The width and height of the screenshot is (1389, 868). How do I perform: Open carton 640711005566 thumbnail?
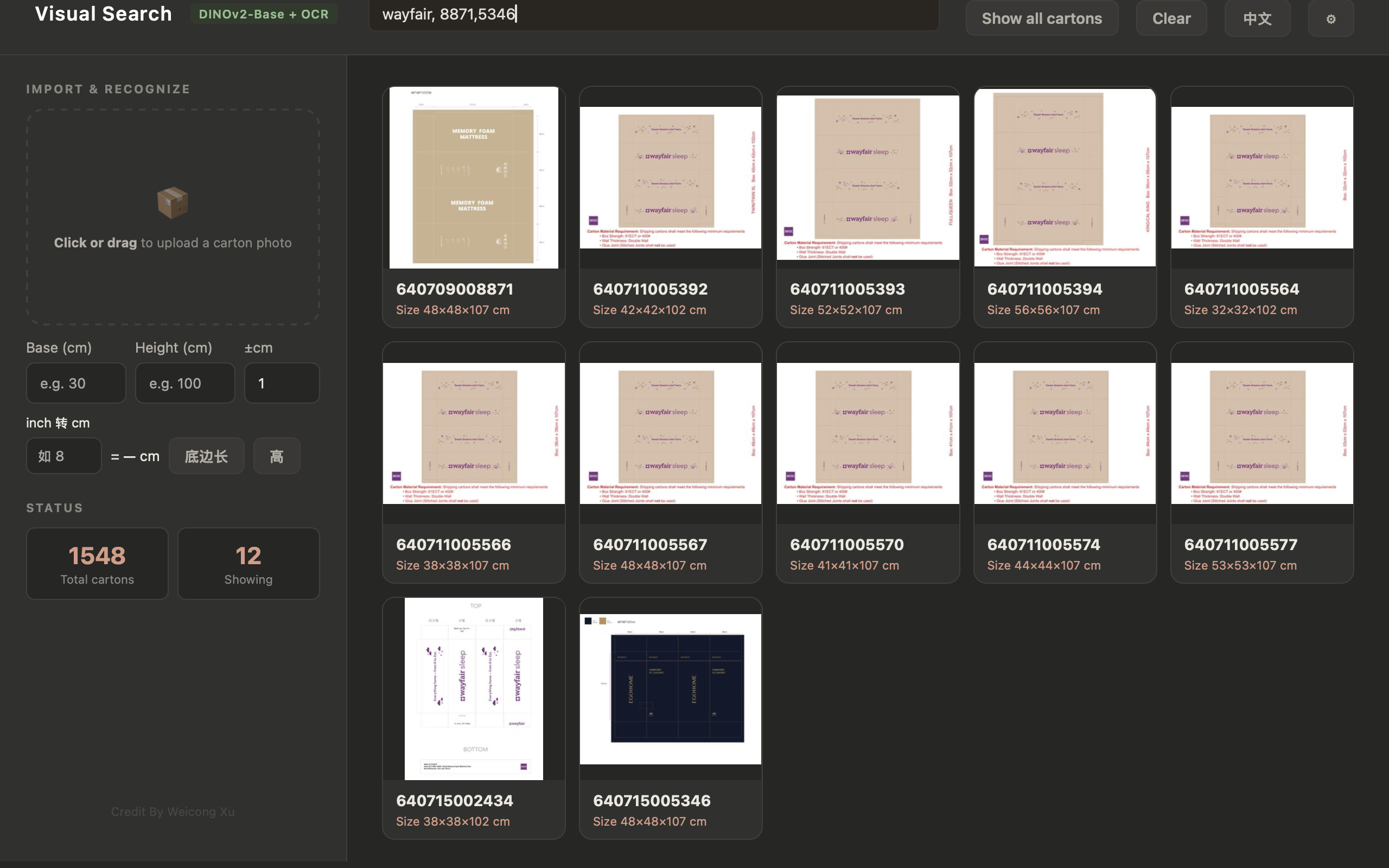(474, 433)
